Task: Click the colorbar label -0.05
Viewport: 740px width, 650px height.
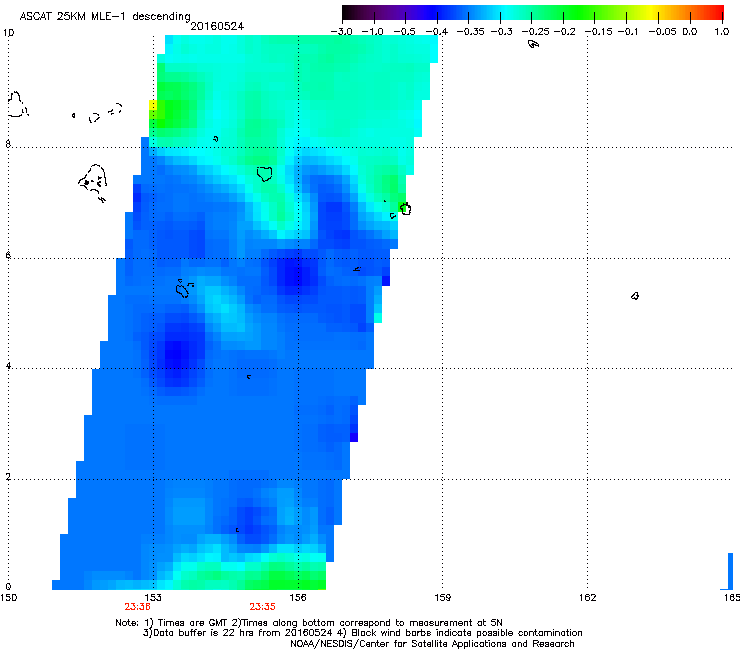Action: point(662,32)
